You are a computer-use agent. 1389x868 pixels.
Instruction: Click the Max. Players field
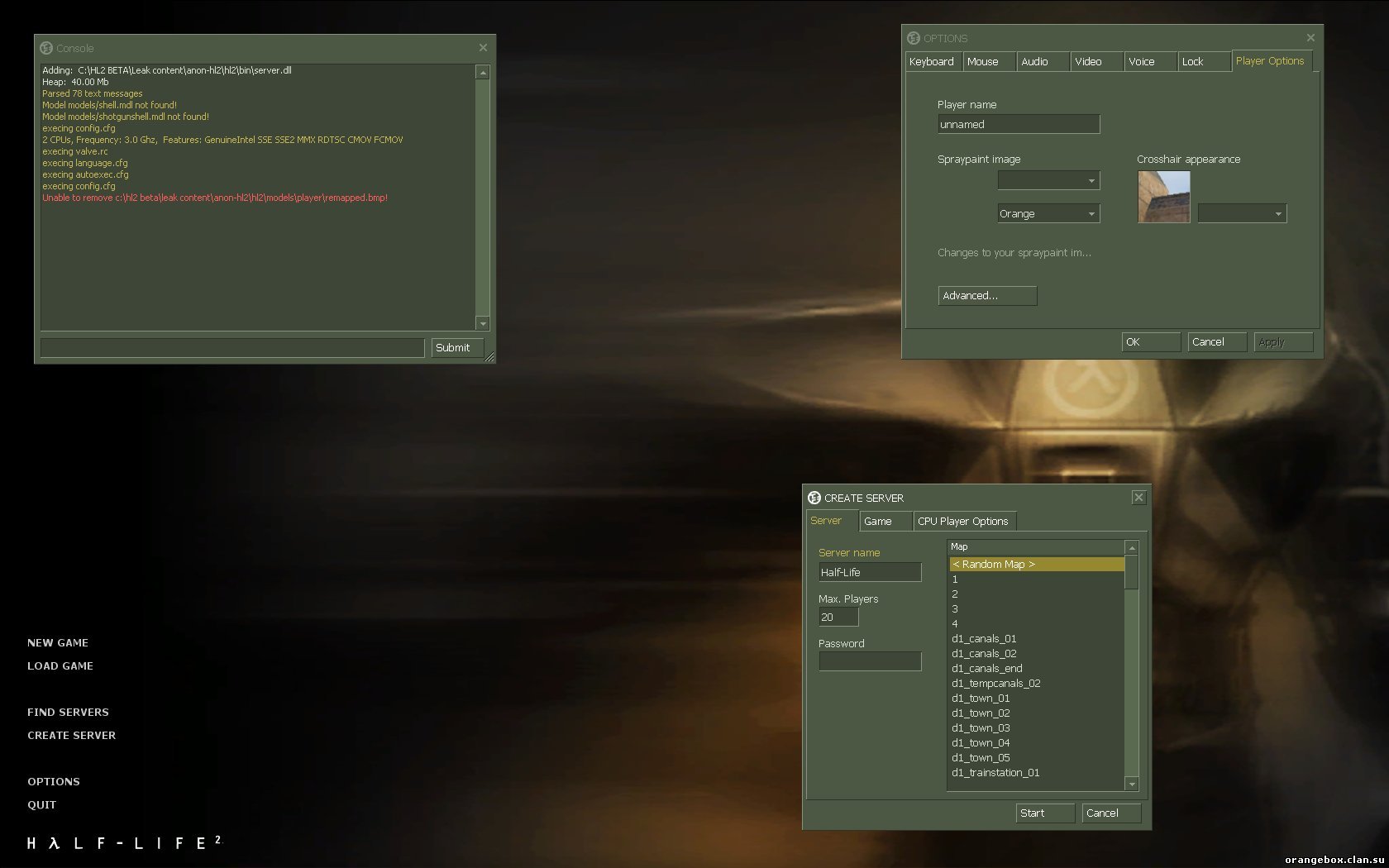click(838, 617)
